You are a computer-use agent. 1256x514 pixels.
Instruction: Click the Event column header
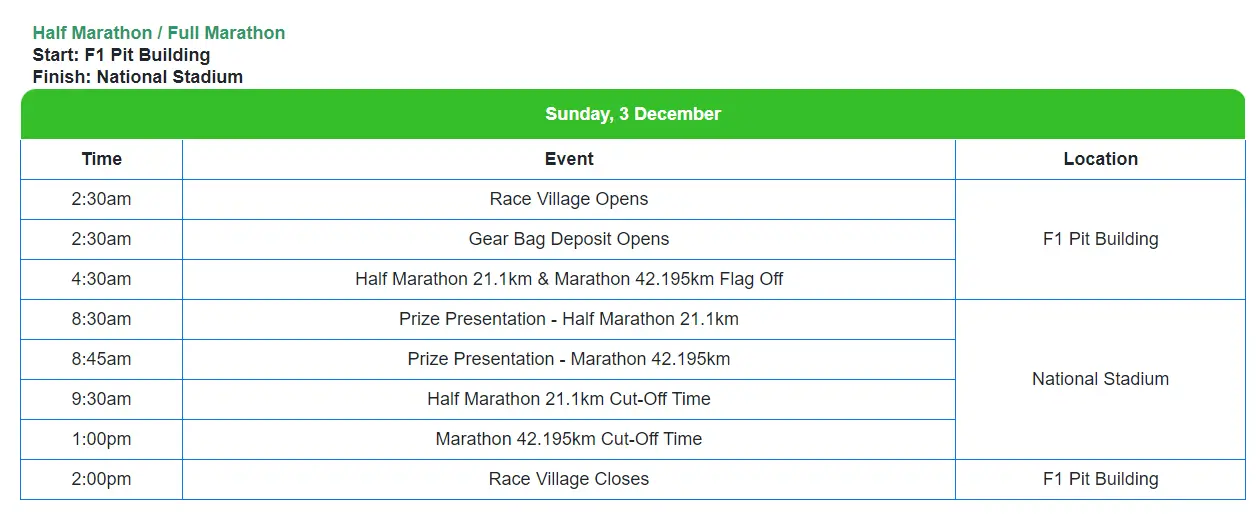click(x=569, y=159)
